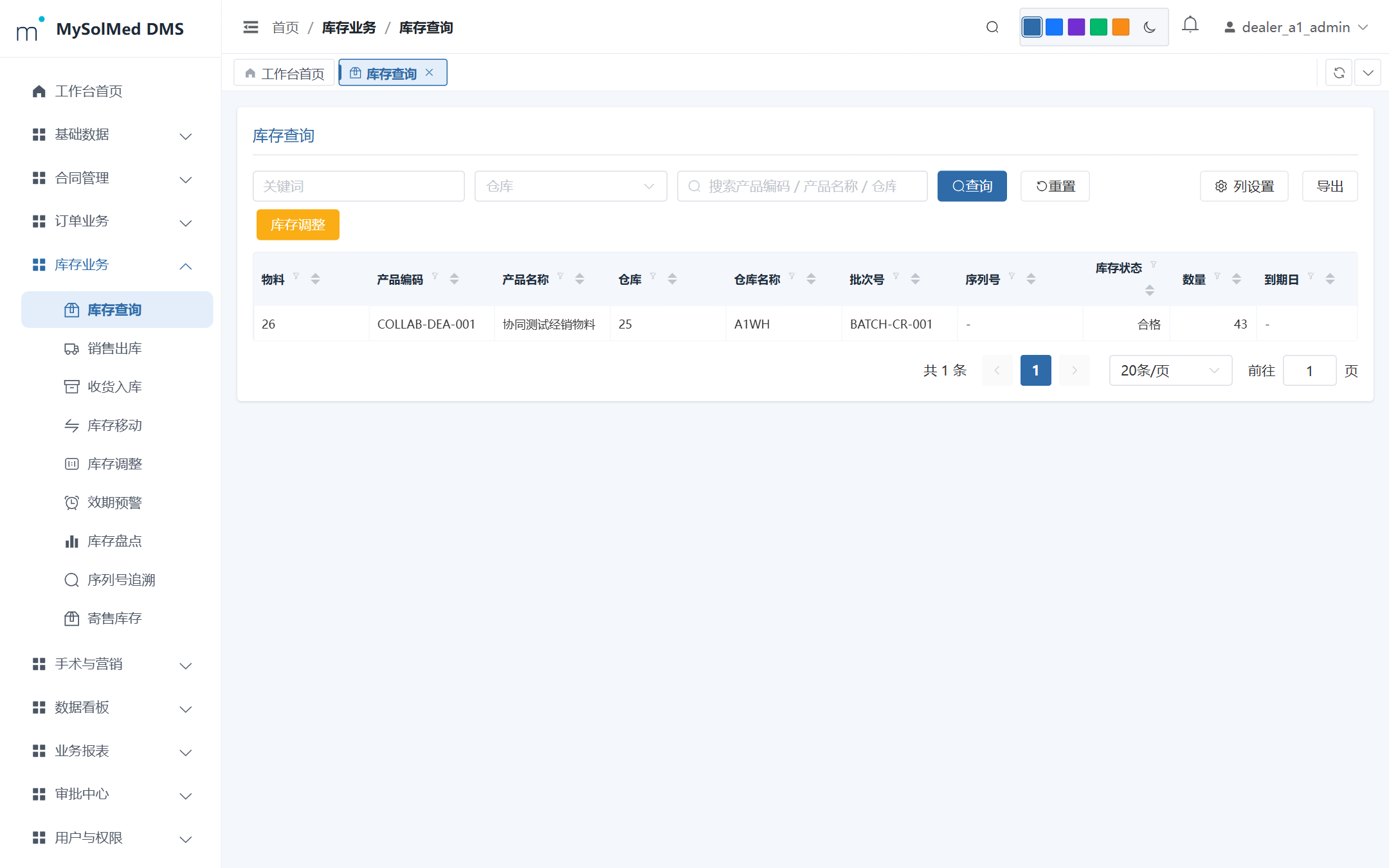Image resolution: width=1389 pixels, height=868 pixels.
Task: Open 库存盘点 in the sidebar
Action: [x=117, y=541]
